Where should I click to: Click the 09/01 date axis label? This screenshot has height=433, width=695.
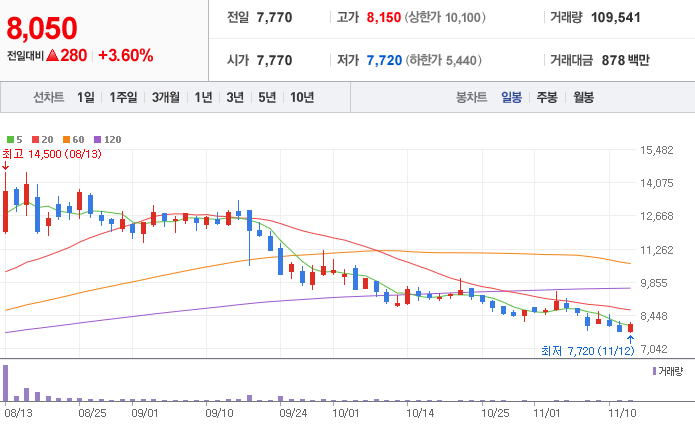click(145, 413)
